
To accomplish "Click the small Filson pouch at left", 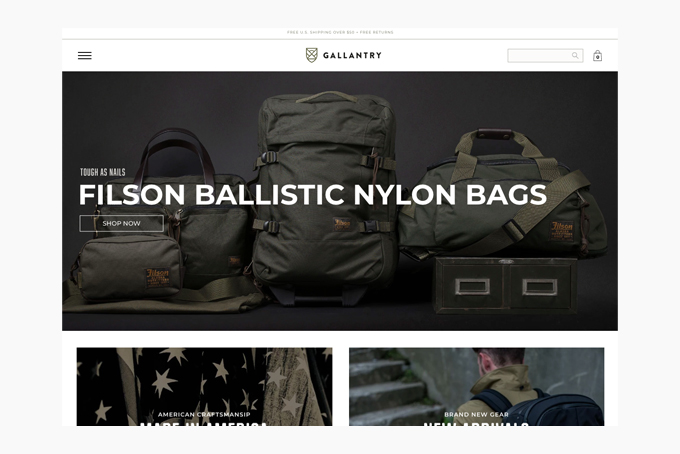I will [x=128, y=268].
